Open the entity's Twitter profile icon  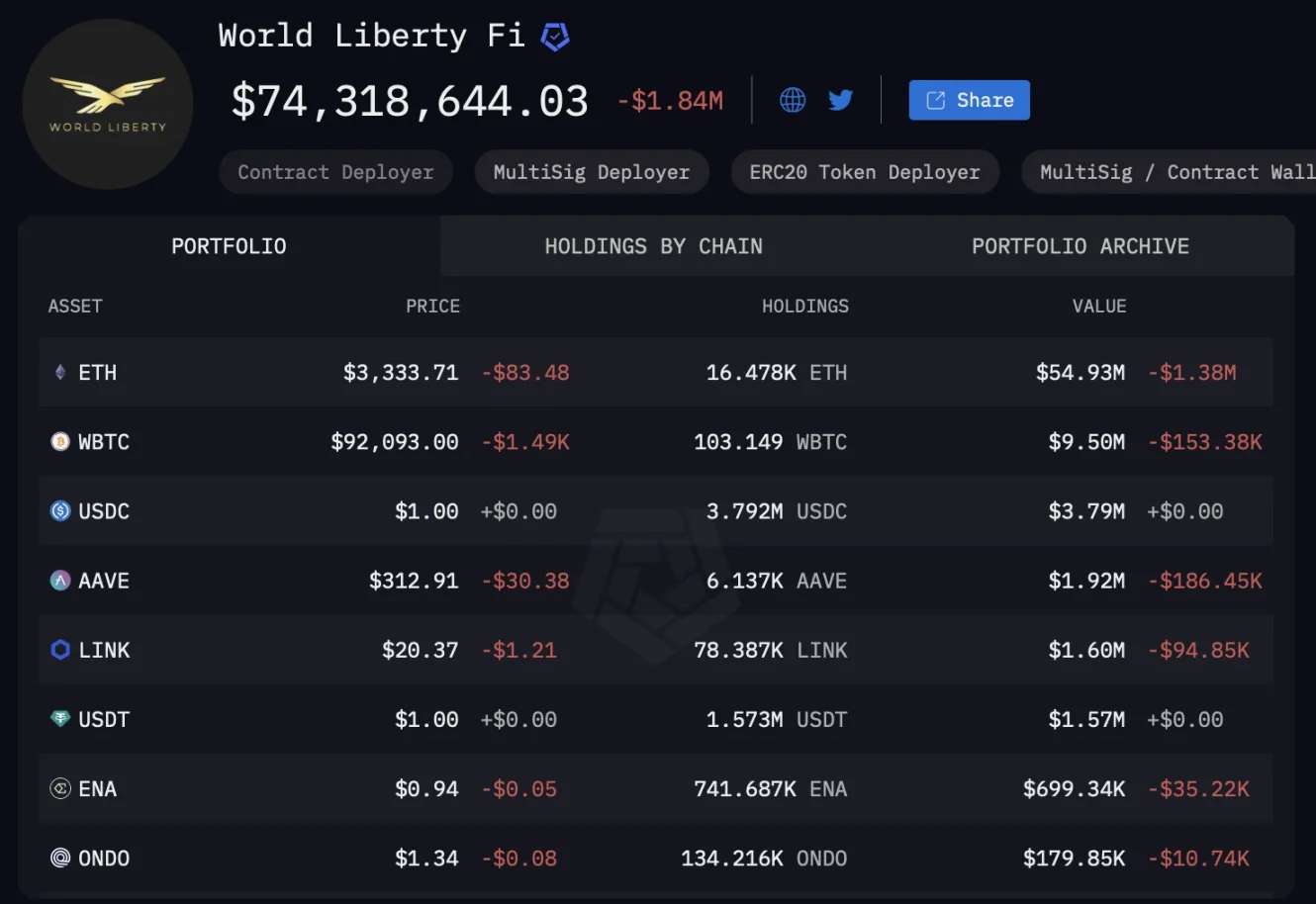(x=840, y=100)
